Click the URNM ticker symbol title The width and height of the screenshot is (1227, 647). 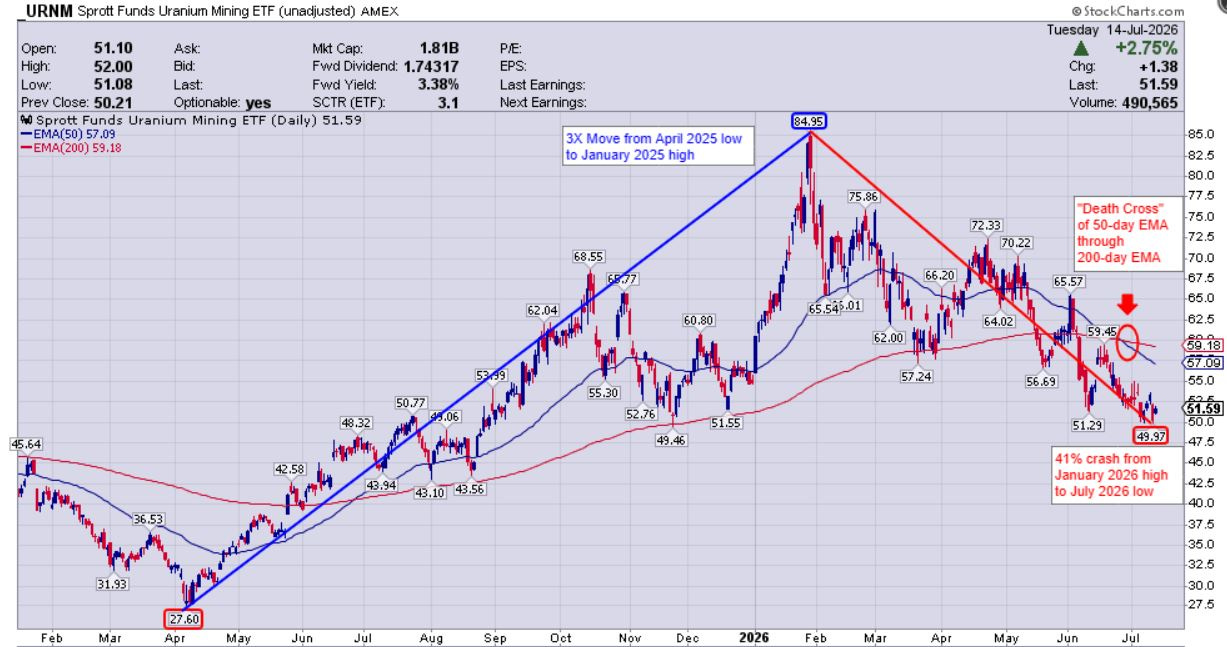coord(48,9)
